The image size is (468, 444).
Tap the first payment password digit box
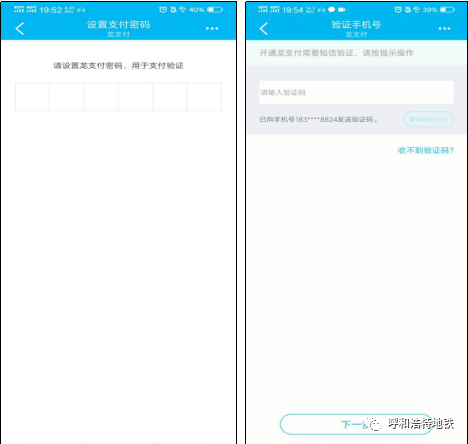(x=32, y=97)
